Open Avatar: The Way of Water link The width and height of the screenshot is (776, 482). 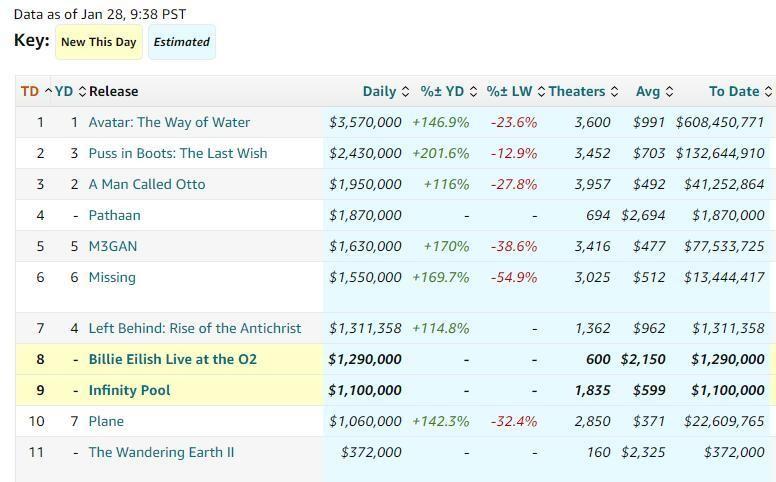[169, 122]
